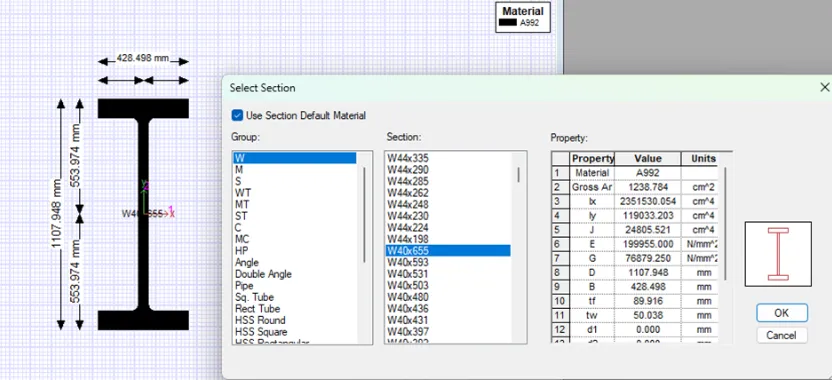Click tw value 50.038
This screenshot has height=380, width=832.
(x=647, y=316)
